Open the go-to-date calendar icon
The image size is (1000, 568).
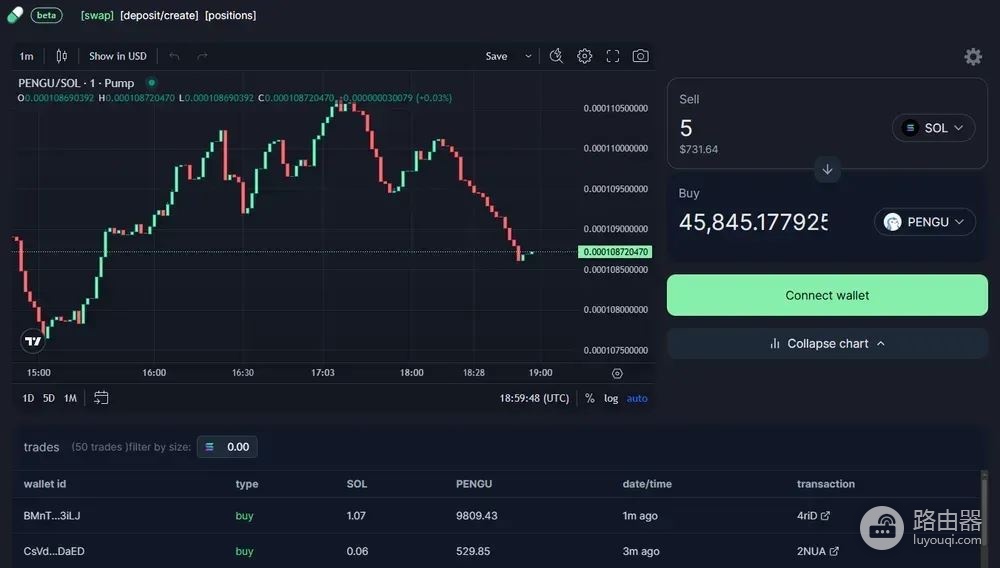click(x=101, y=398)
